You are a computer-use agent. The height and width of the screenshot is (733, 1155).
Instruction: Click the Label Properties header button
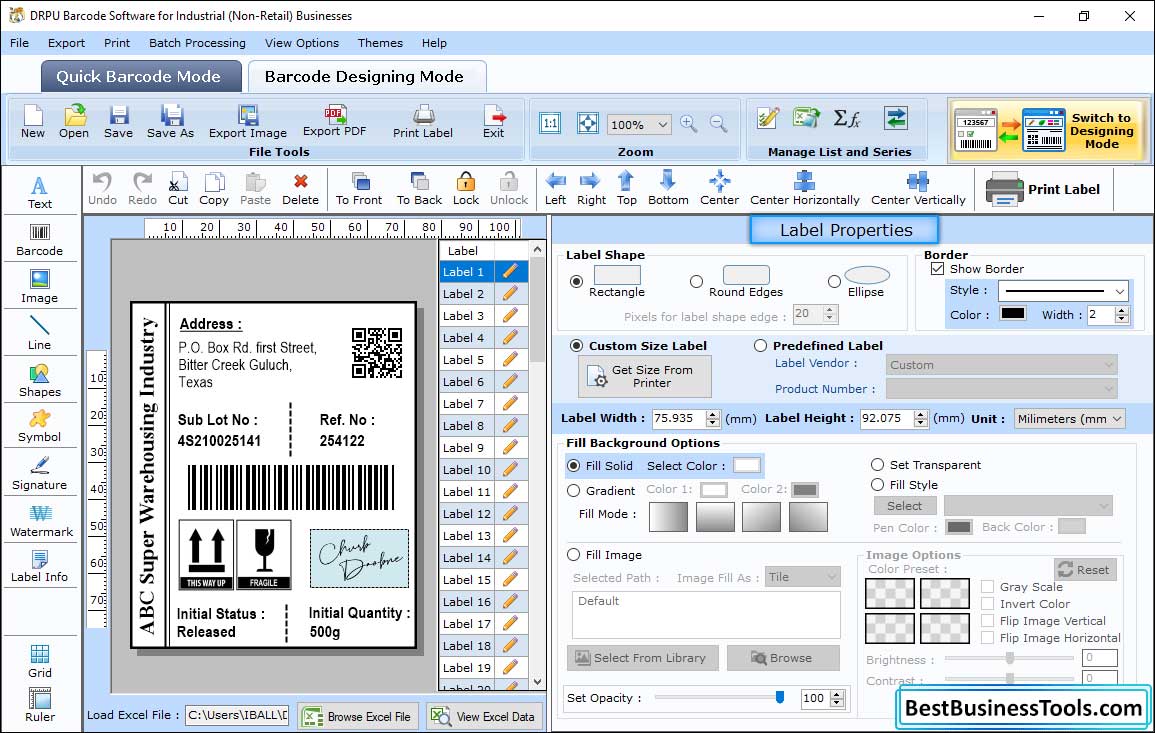click(x=844, y=230)
